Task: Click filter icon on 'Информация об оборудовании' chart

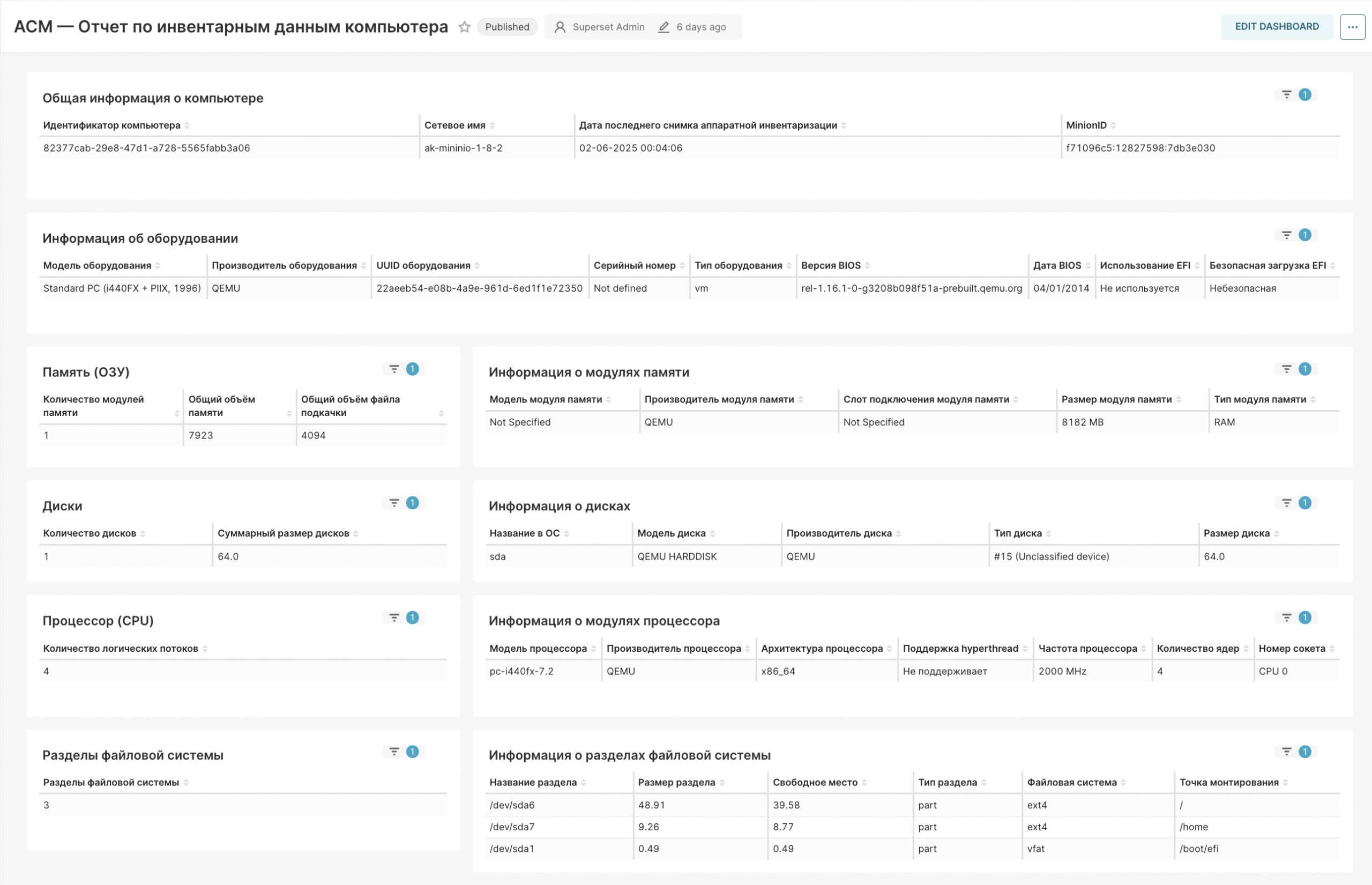Action: pyautogui.click(x=1286, y=235)
